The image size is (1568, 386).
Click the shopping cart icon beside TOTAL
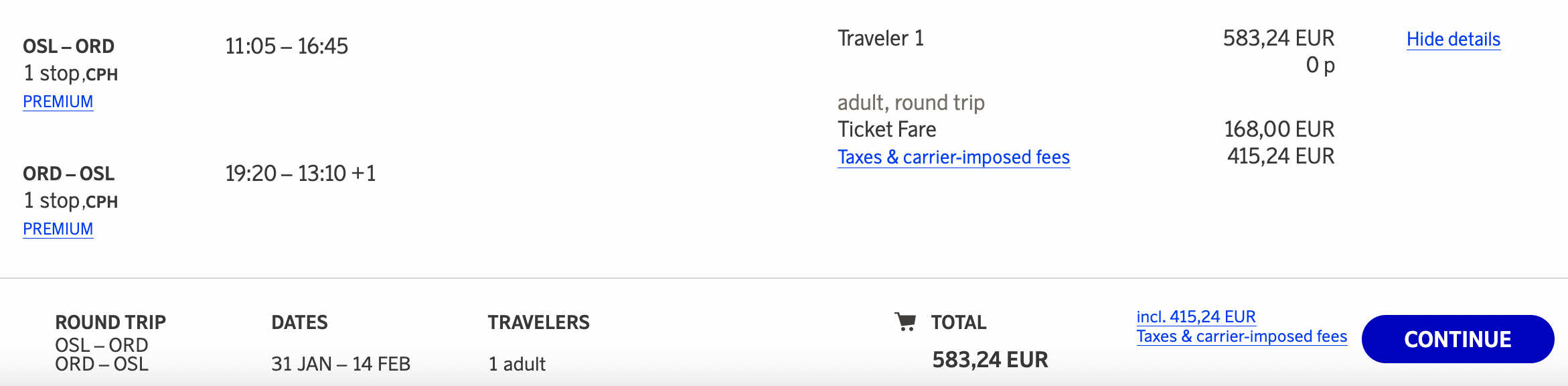click(905, 322)
